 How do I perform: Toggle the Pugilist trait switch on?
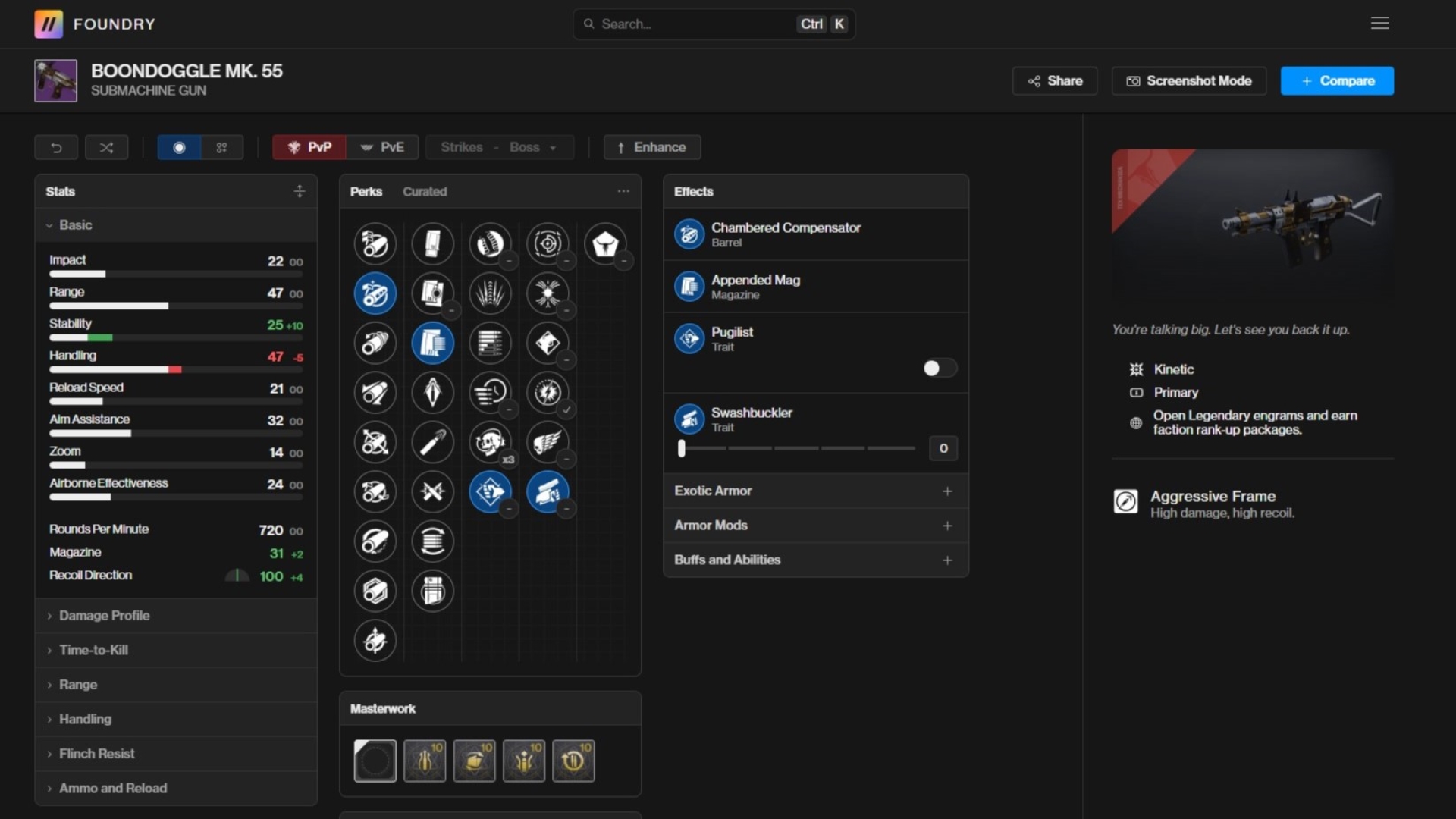coord(939,369)
